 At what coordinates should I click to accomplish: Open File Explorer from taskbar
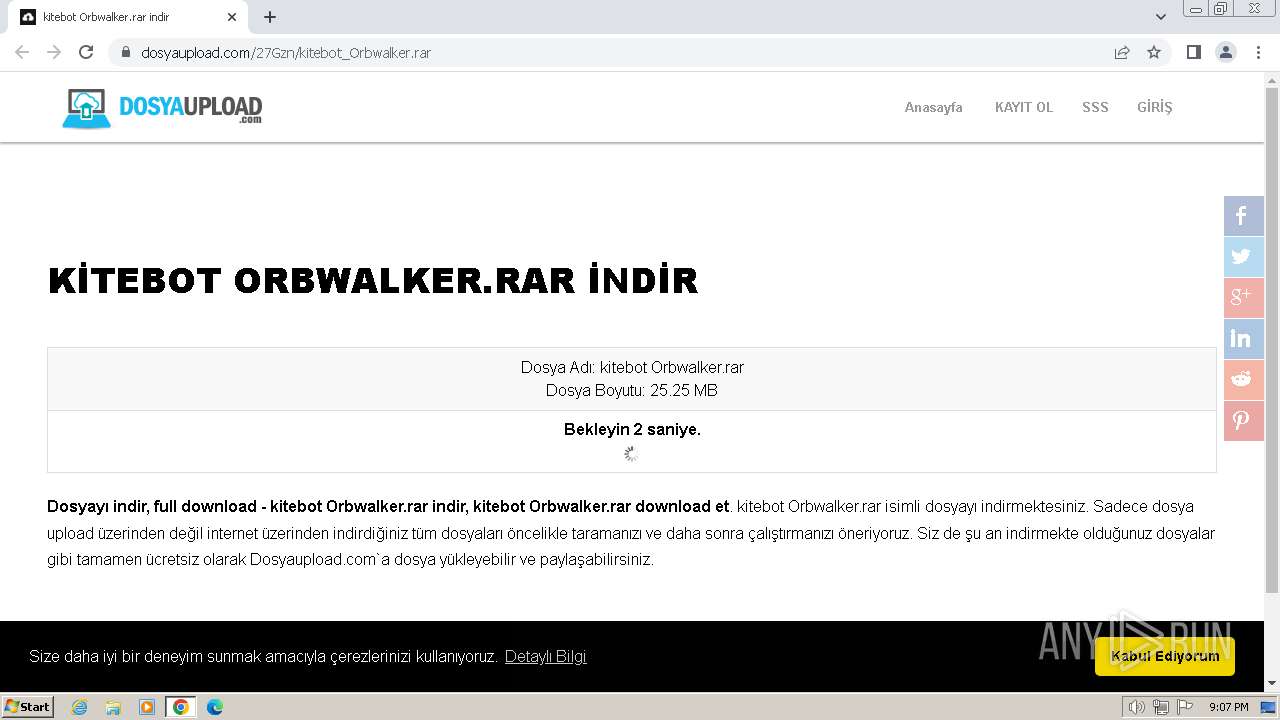coord(113,707)
